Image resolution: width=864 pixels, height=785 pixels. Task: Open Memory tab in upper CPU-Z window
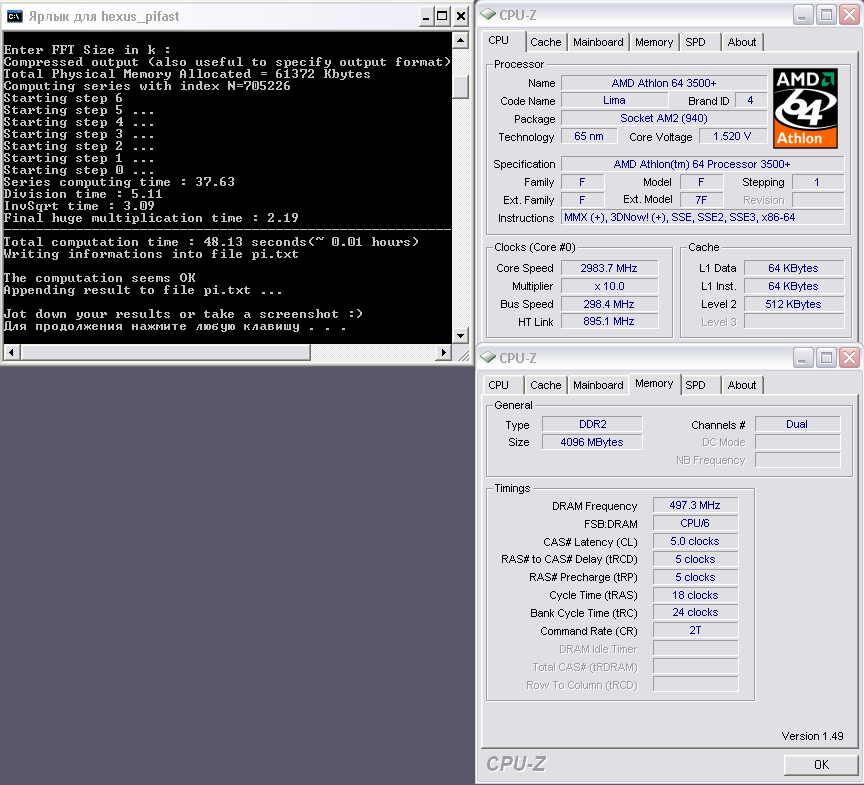click(x=654, y=42)
